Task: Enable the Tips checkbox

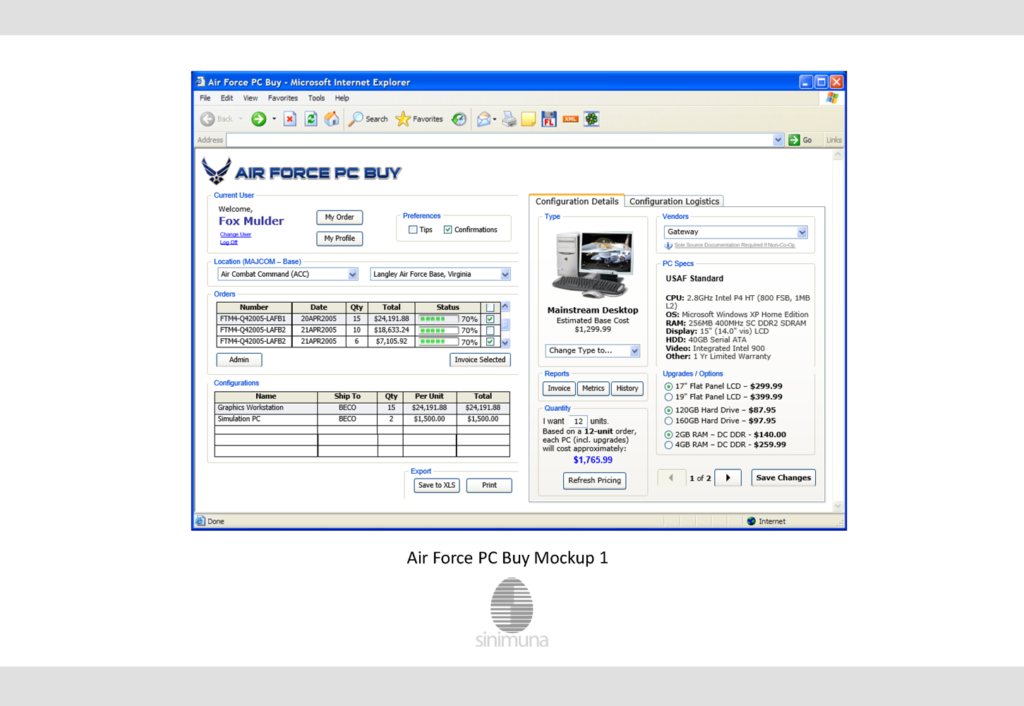Action: [413, 230]
